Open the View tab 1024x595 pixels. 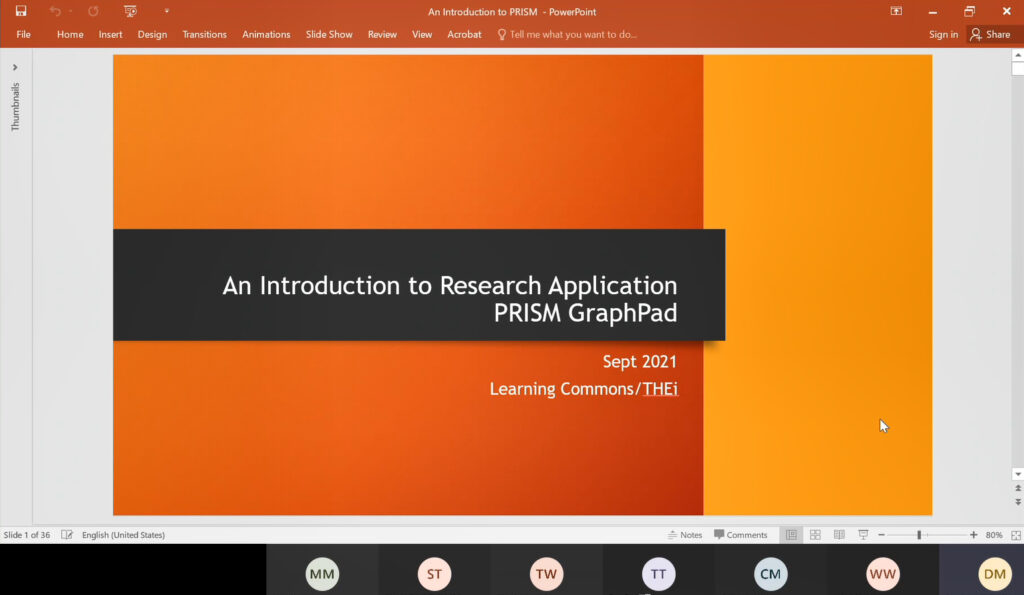(x=422, y=35)
